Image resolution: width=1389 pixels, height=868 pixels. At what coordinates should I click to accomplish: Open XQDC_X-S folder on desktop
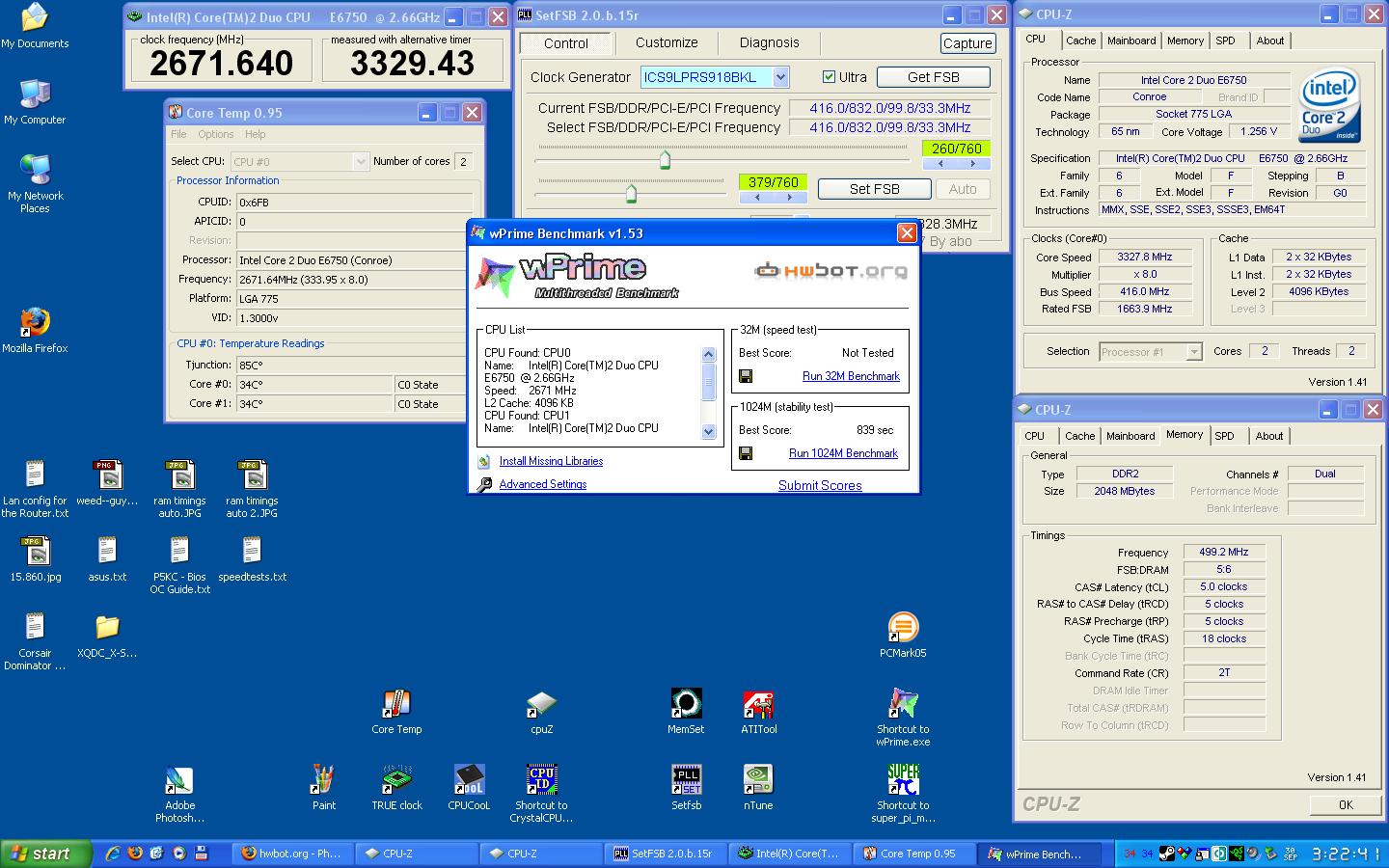click(x=107, y=635)
